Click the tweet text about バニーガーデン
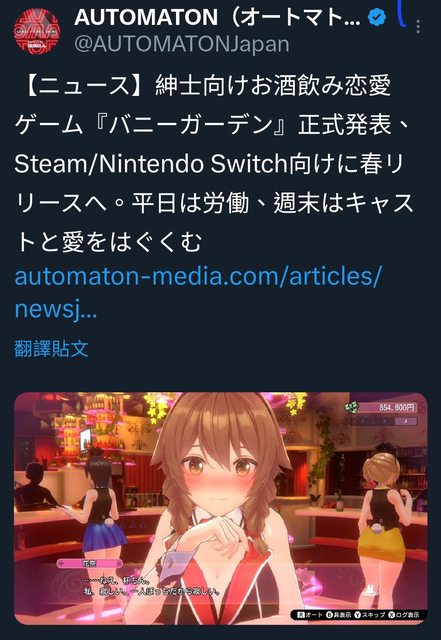Image resolution: width=441 pixels, height=640 pixels. point(213,164)
